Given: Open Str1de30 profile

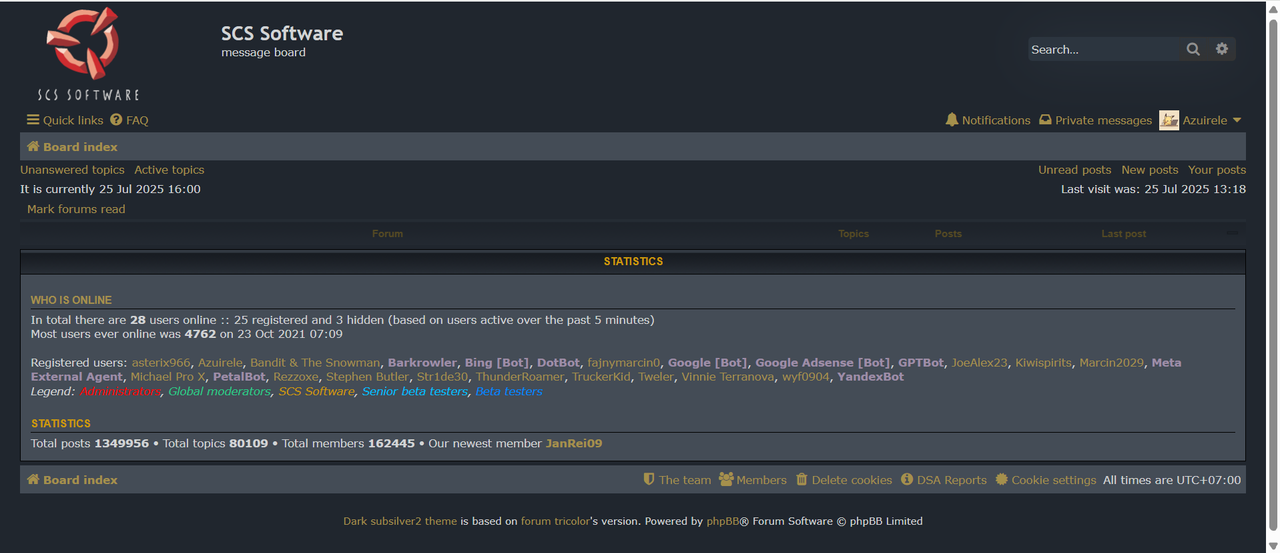Looking at the screenshot, I should point(442,377).
